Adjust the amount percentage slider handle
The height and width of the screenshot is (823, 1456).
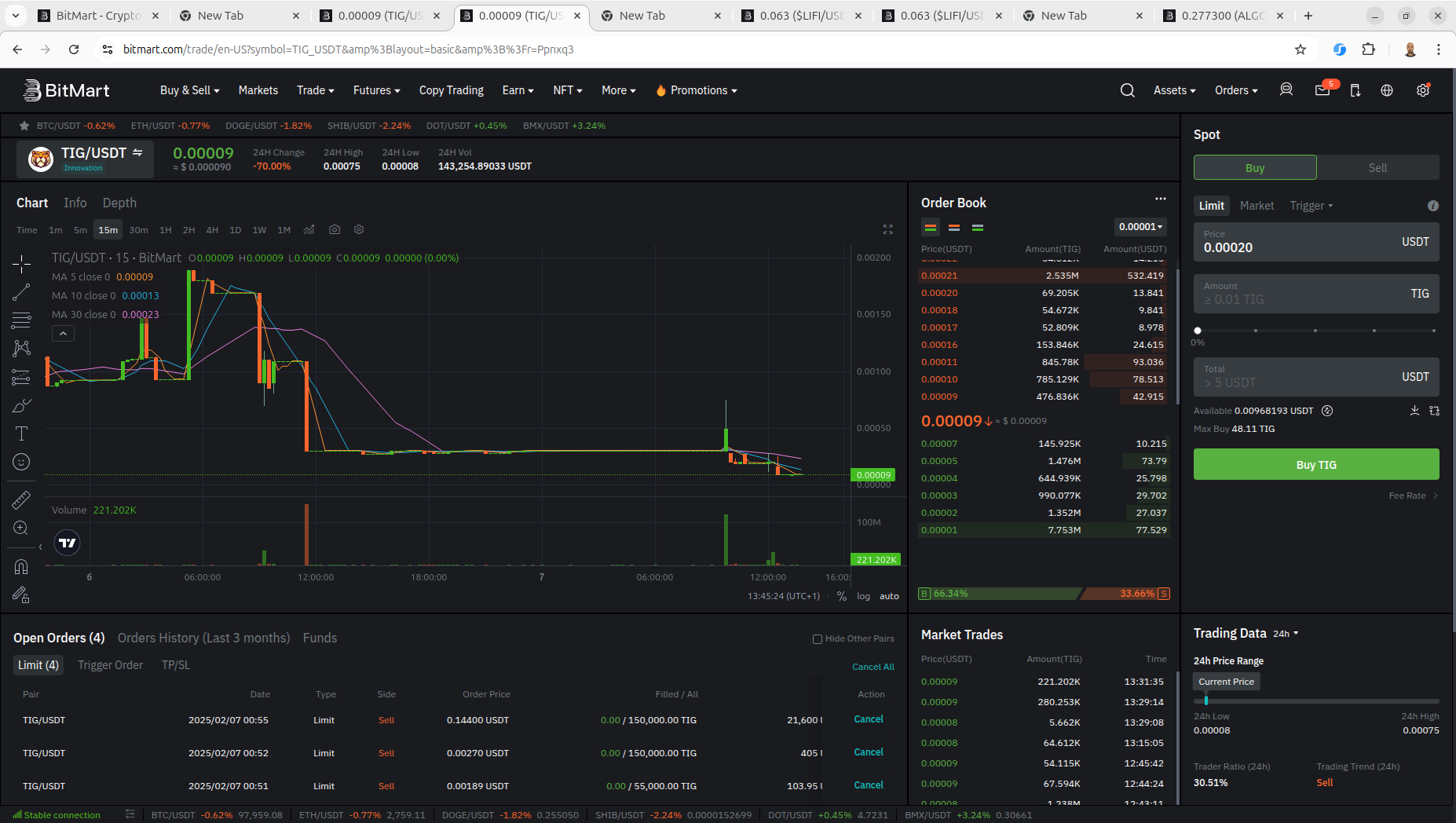1198,331
